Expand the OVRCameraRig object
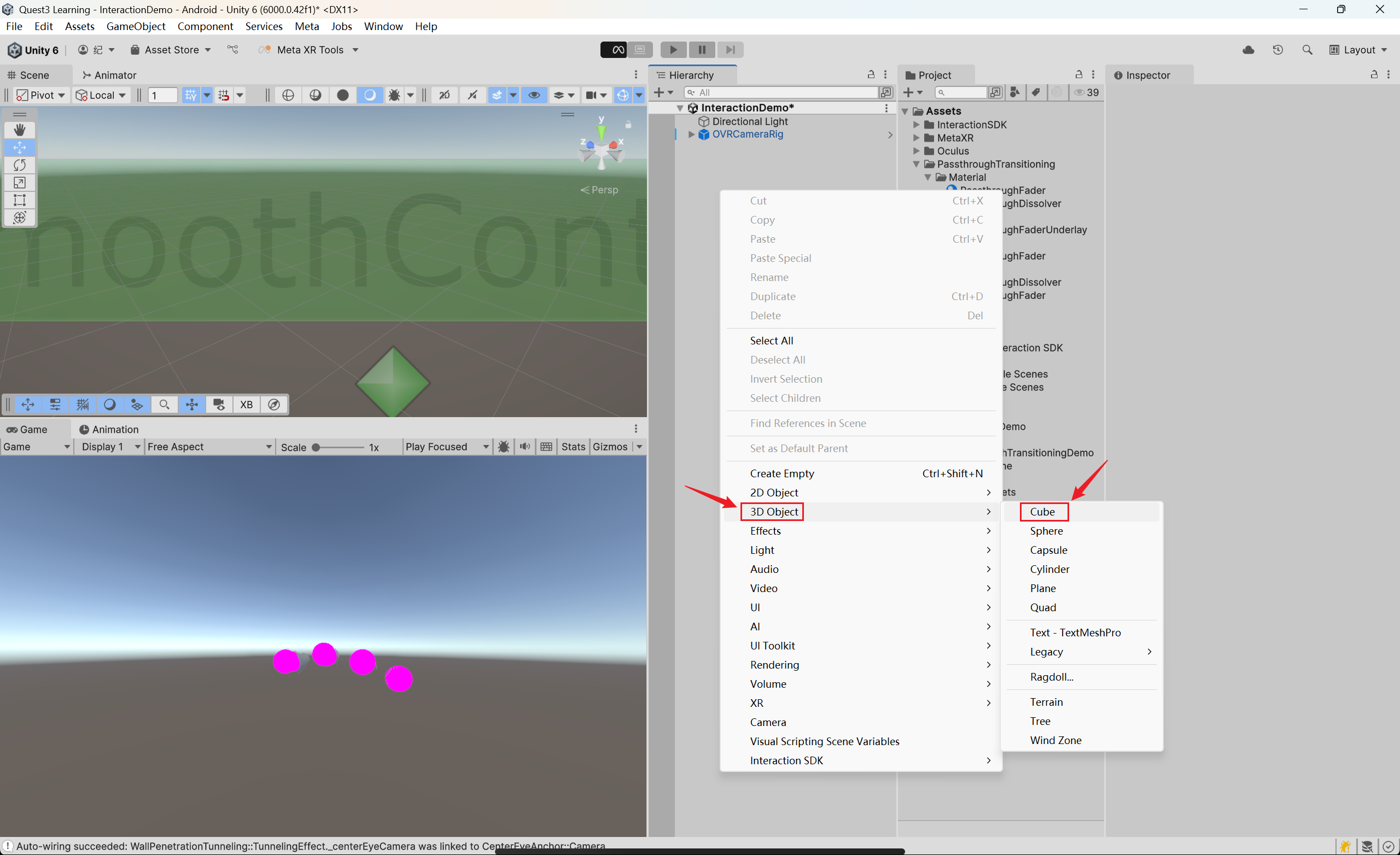Viewport: 1400px width, 855px height. (691, 134)
